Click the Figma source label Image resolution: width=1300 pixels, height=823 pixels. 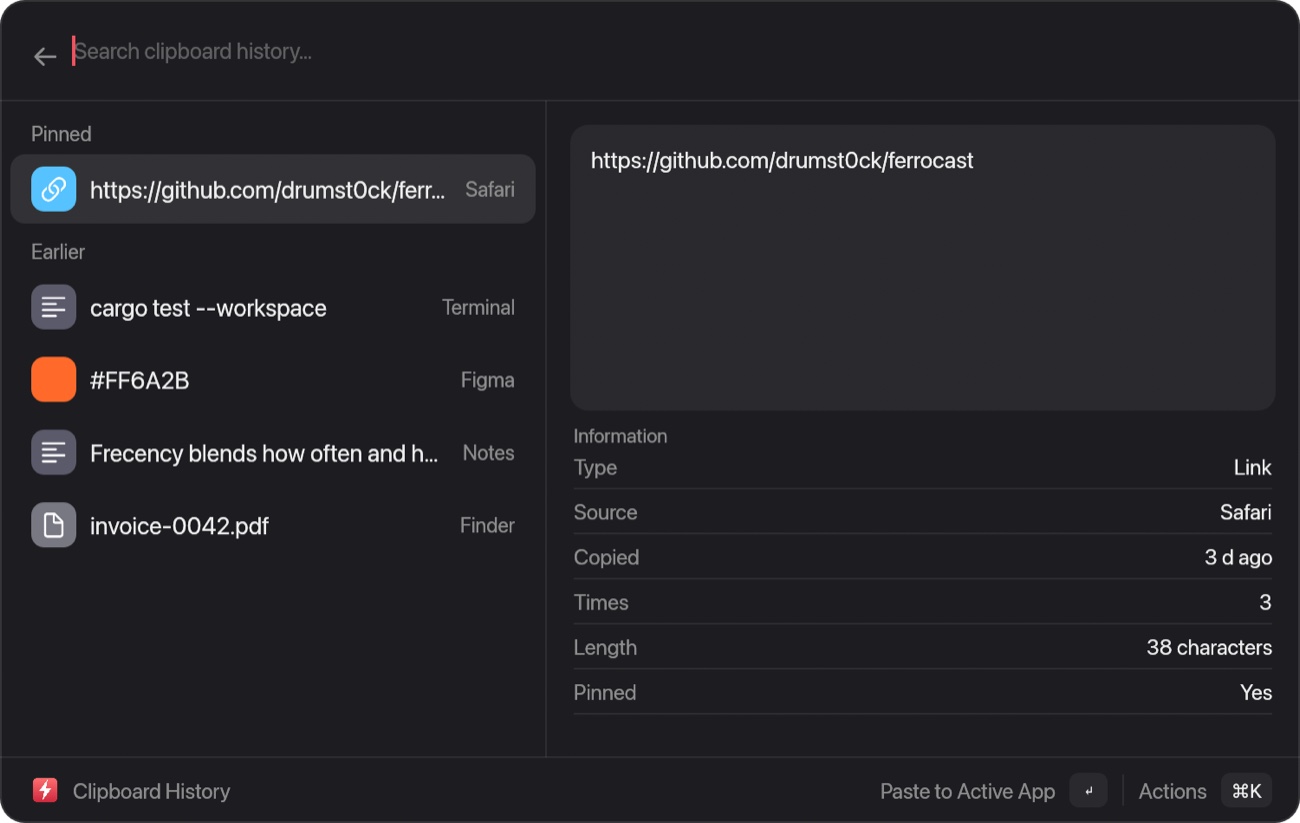pyautogui.click(x=487, y=380)
